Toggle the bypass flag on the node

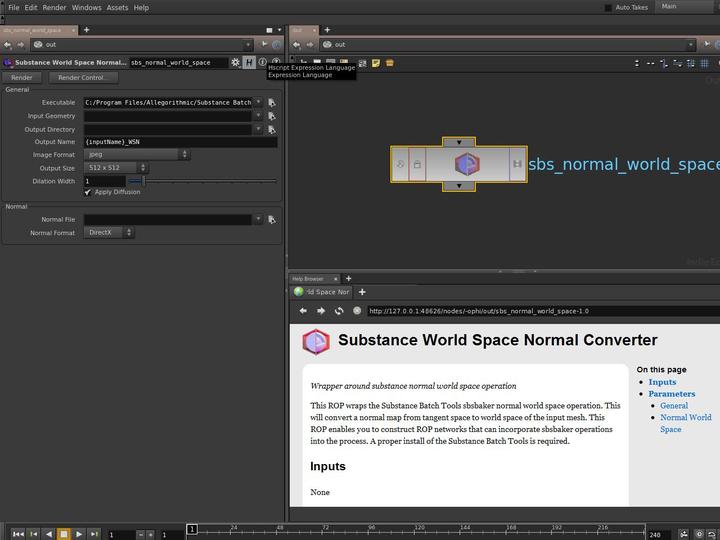[400, 164]
